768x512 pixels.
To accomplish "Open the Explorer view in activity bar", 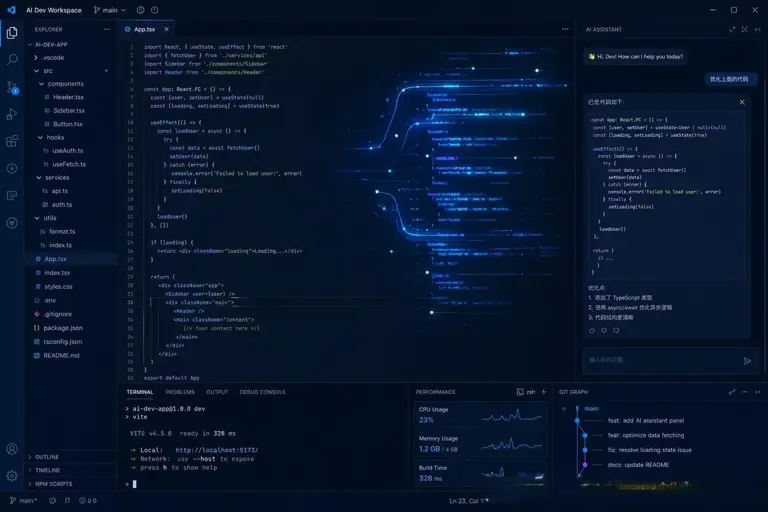I will click(12, 33).
